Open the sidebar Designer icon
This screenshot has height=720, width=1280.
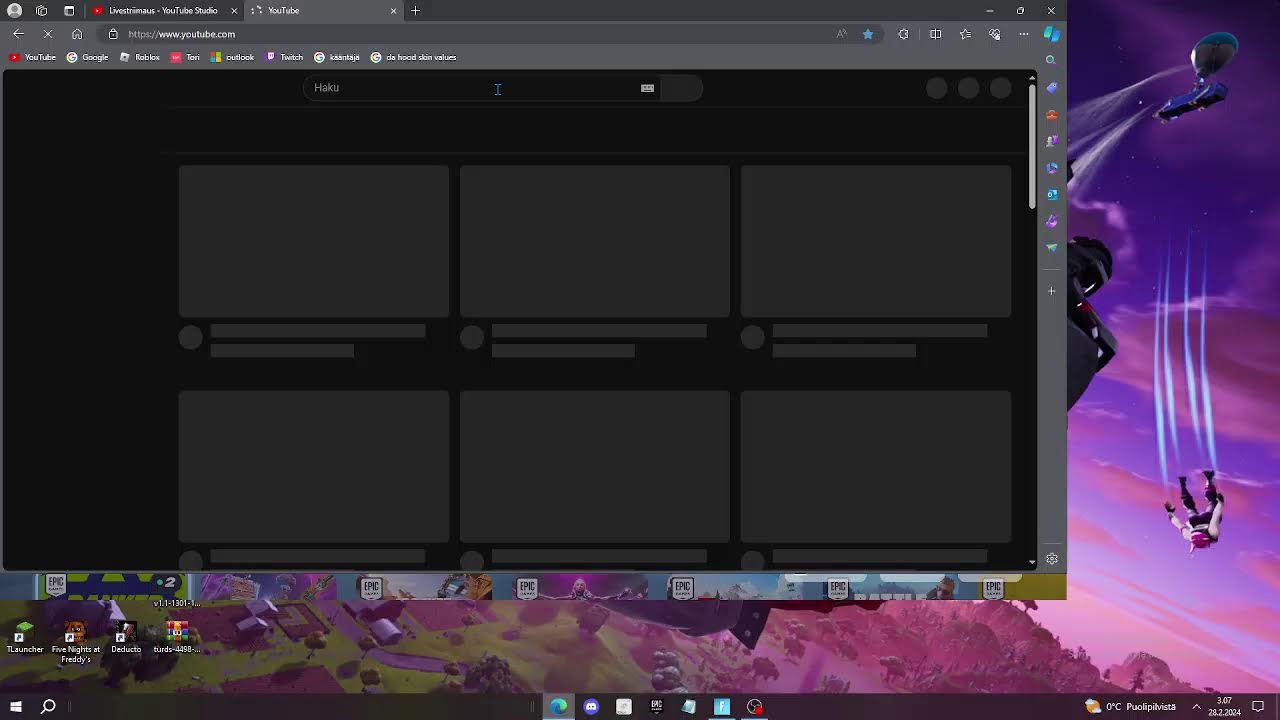click(x=1051, y=221)
